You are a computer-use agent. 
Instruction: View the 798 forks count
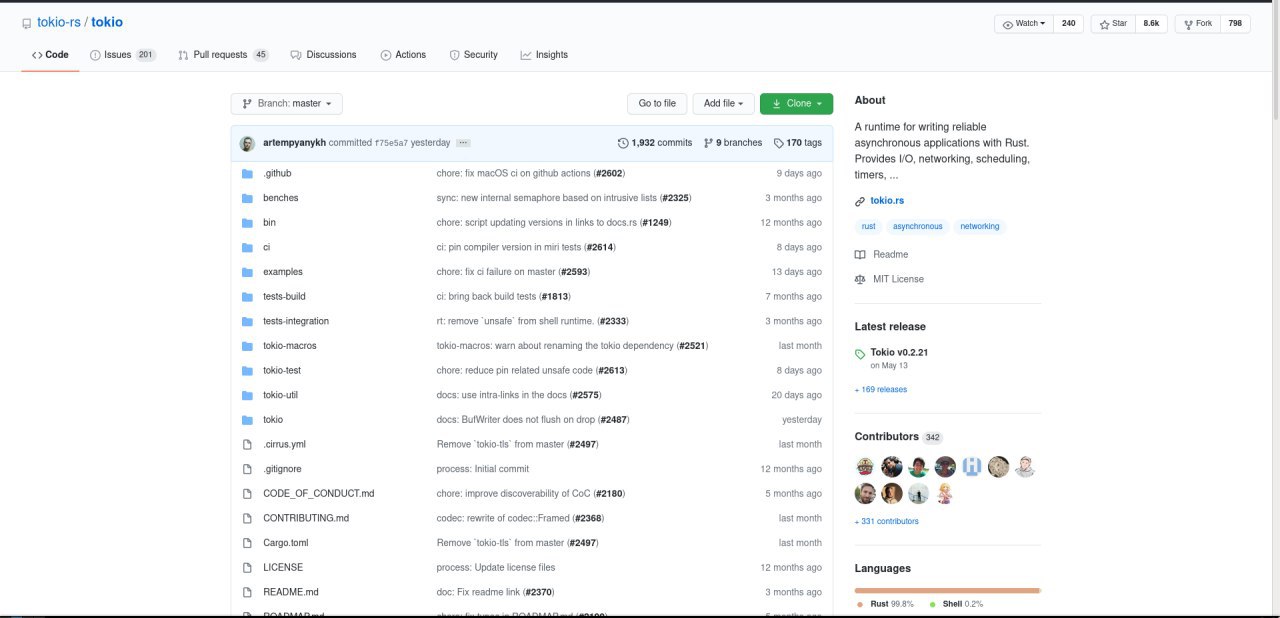coord(1235,23)
